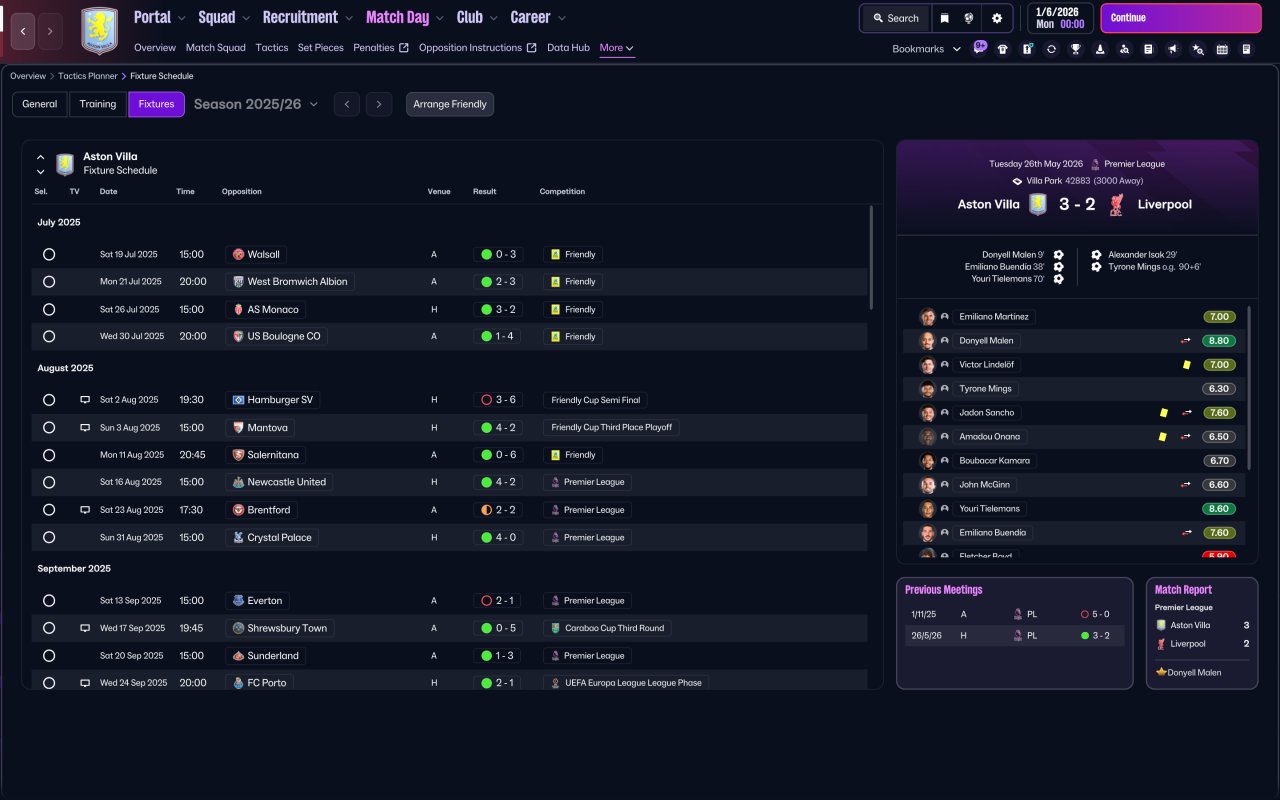Screen dimensions: 1280x800
Task: Click the circular arrows icon in the bookmarks bar
Action: (x=1051, y=49)
